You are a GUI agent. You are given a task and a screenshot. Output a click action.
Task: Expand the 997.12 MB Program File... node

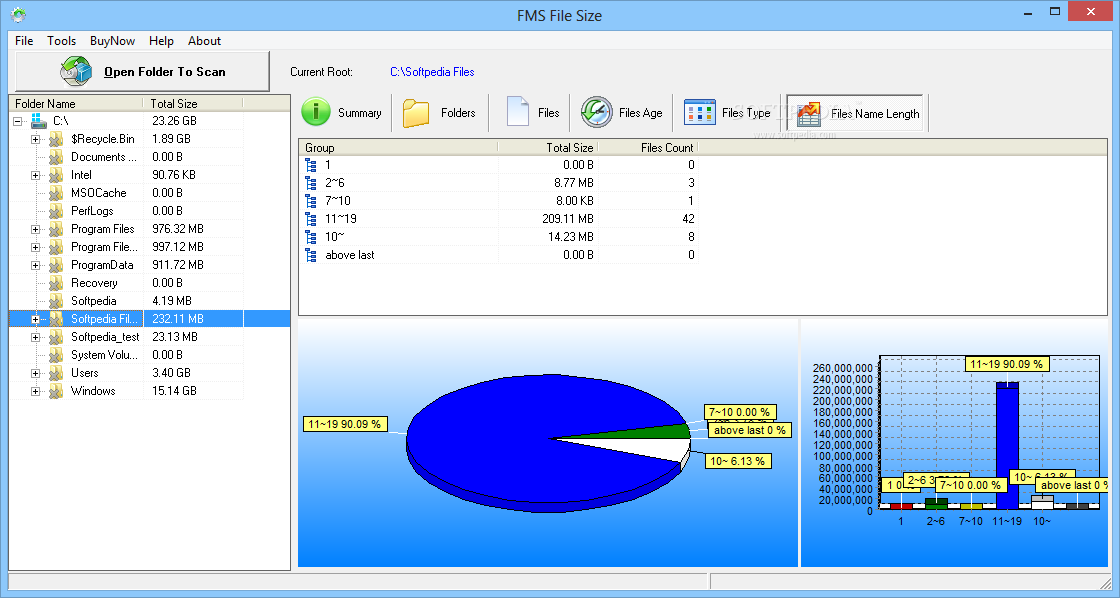(x=35, y=247)
